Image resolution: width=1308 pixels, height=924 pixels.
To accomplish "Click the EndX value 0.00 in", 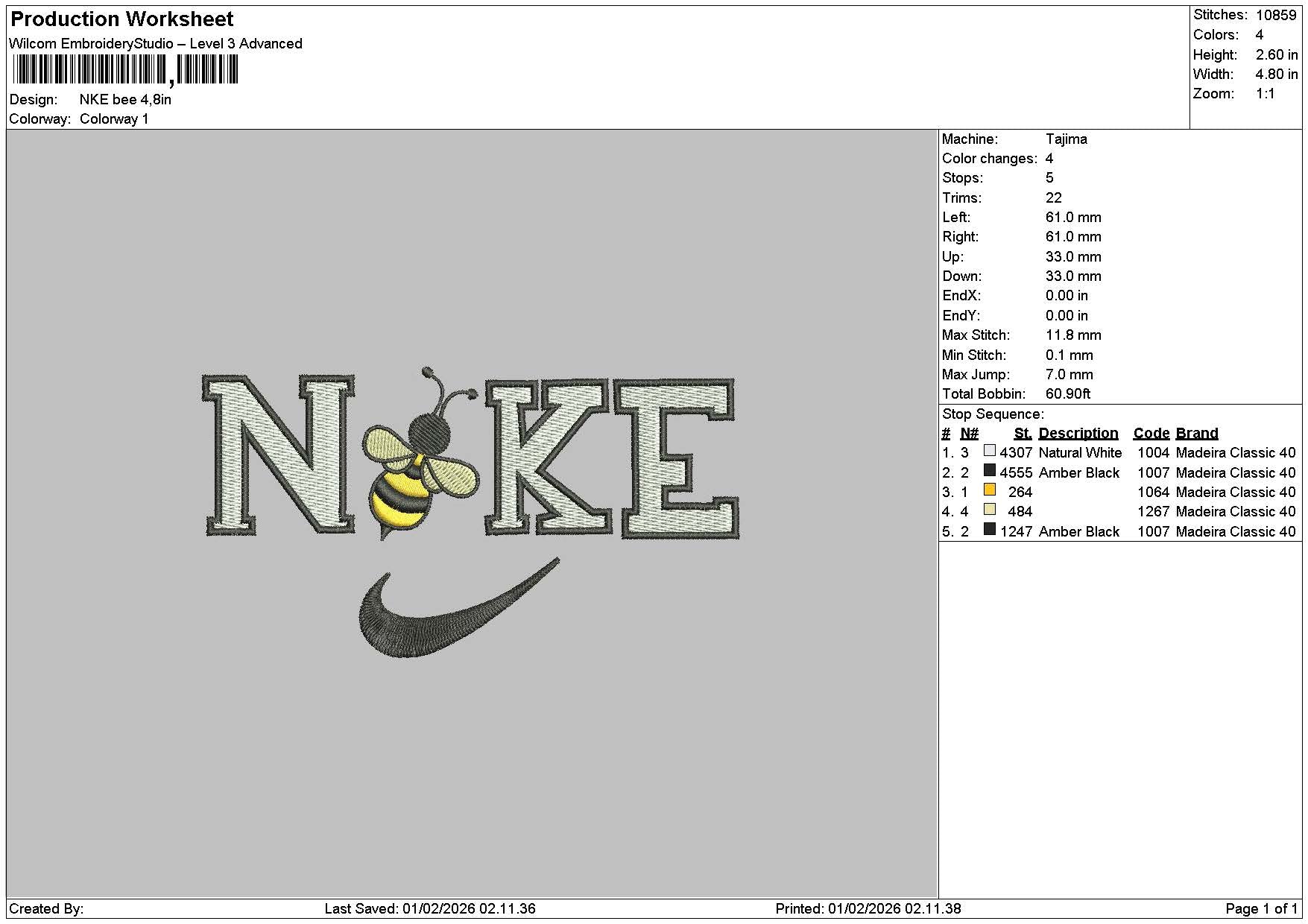I will (1067, 296).
